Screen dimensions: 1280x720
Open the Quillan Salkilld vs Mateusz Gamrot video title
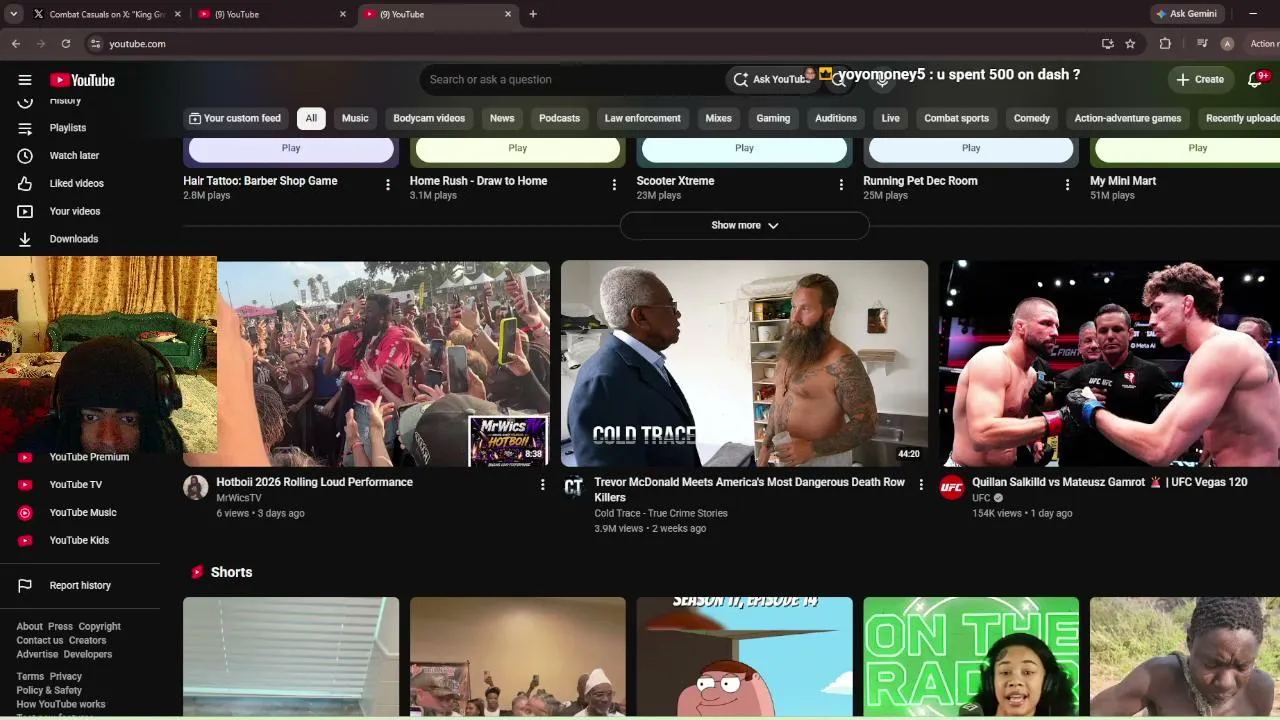click(1110, 482)
